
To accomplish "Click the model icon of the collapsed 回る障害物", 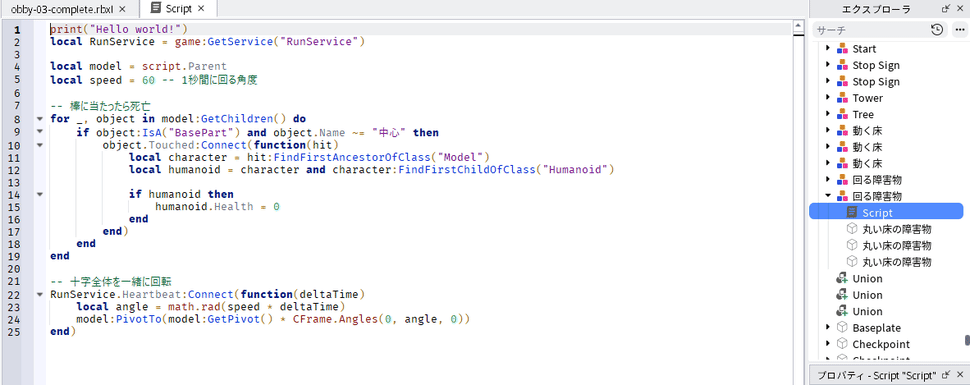I will point(841,180).
